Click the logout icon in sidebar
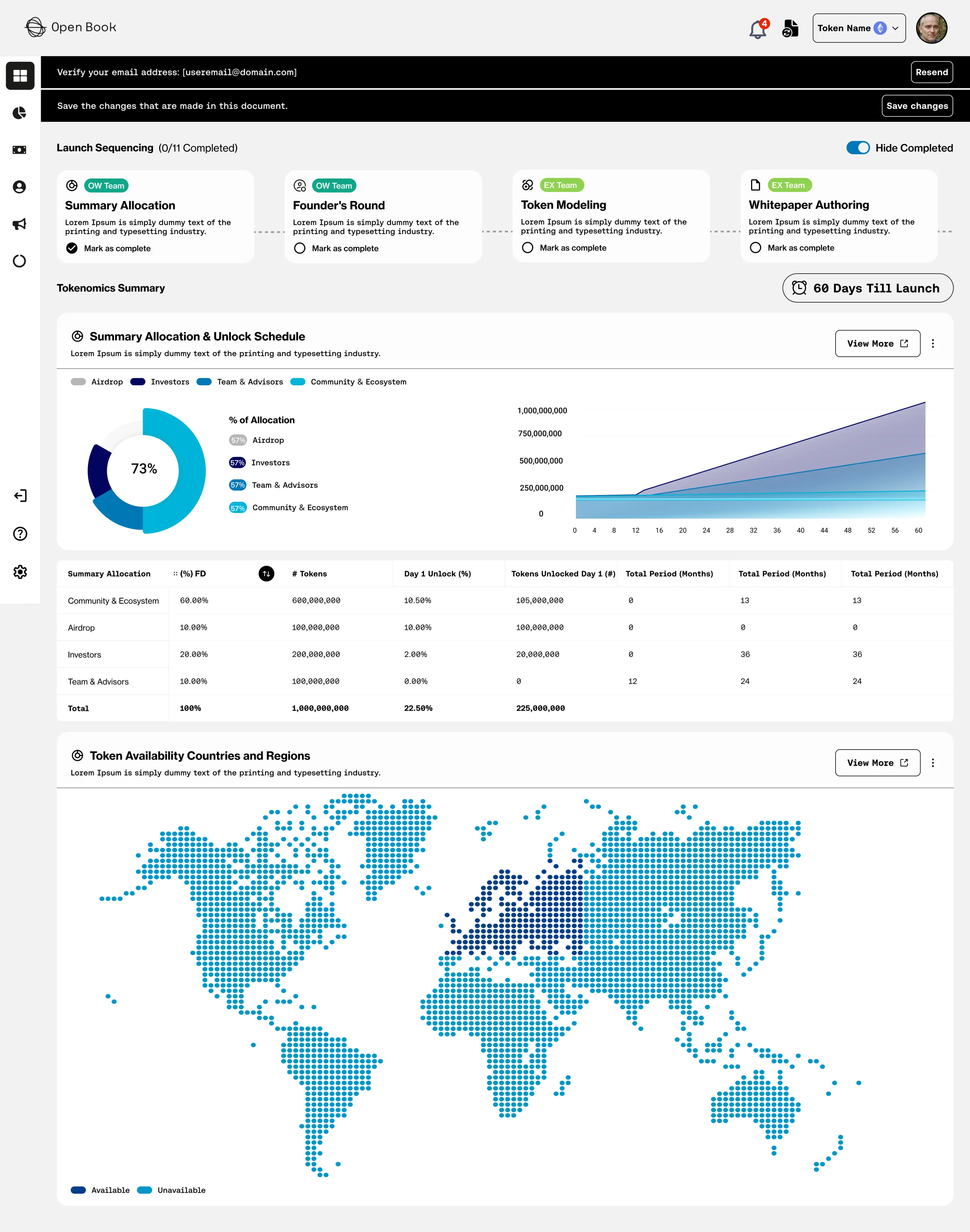Image resolution: width=970 pixels, height=1232 pixels. (20, 496)
